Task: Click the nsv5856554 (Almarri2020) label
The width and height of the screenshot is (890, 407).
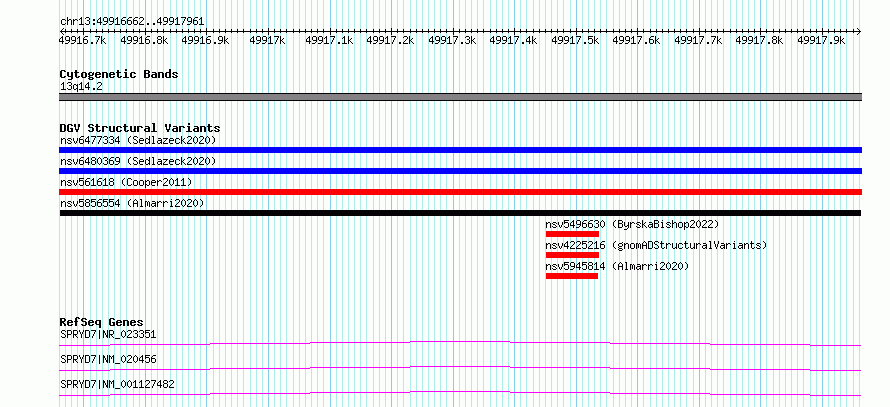Action: click(132, 203)
